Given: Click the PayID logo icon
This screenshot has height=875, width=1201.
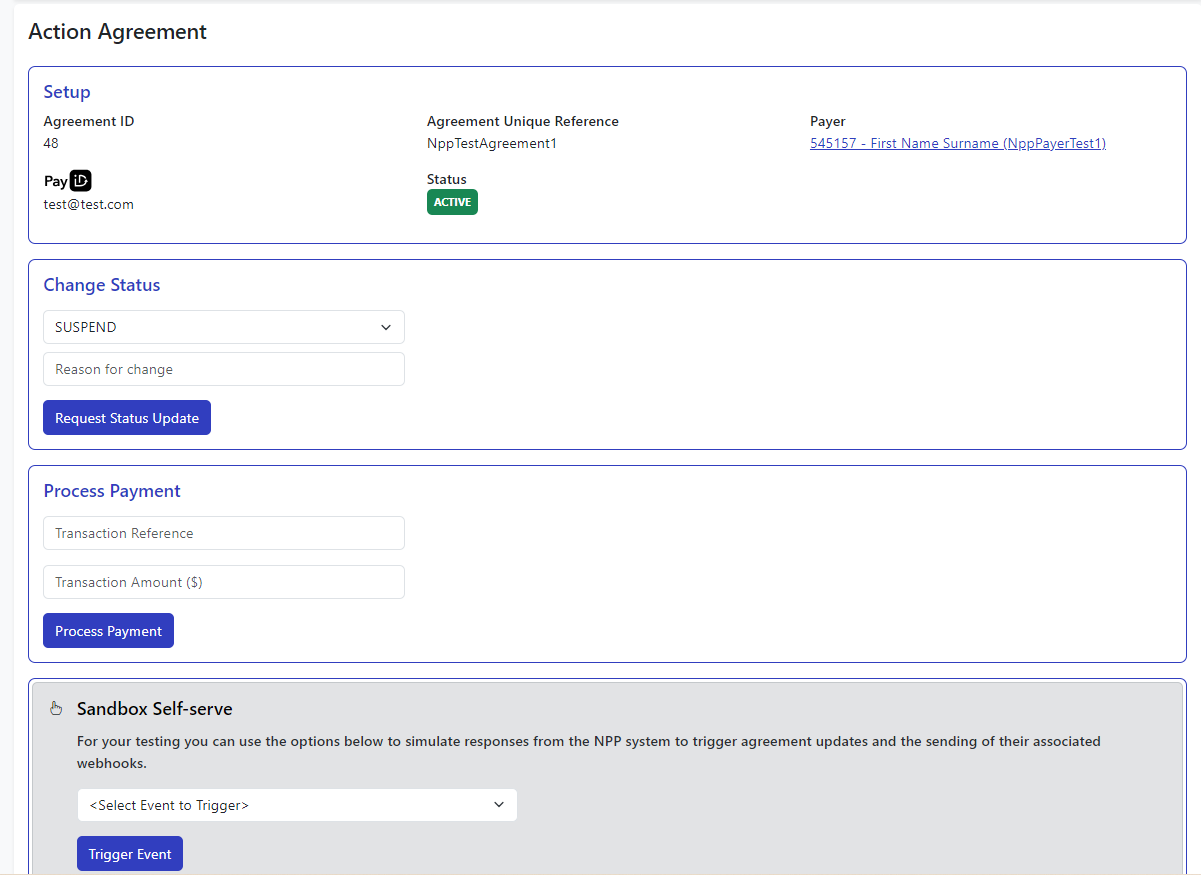Looking at the screenshot, I should (x=68, y=181).
